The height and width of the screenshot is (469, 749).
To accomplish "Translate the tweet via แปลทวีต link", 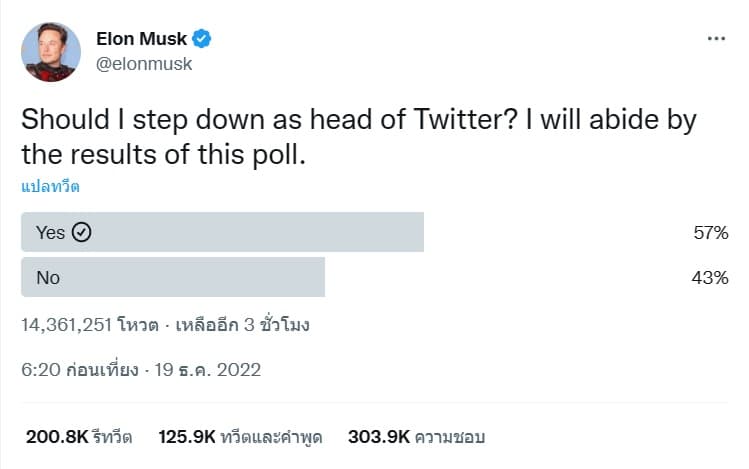I will pos(50,186).
